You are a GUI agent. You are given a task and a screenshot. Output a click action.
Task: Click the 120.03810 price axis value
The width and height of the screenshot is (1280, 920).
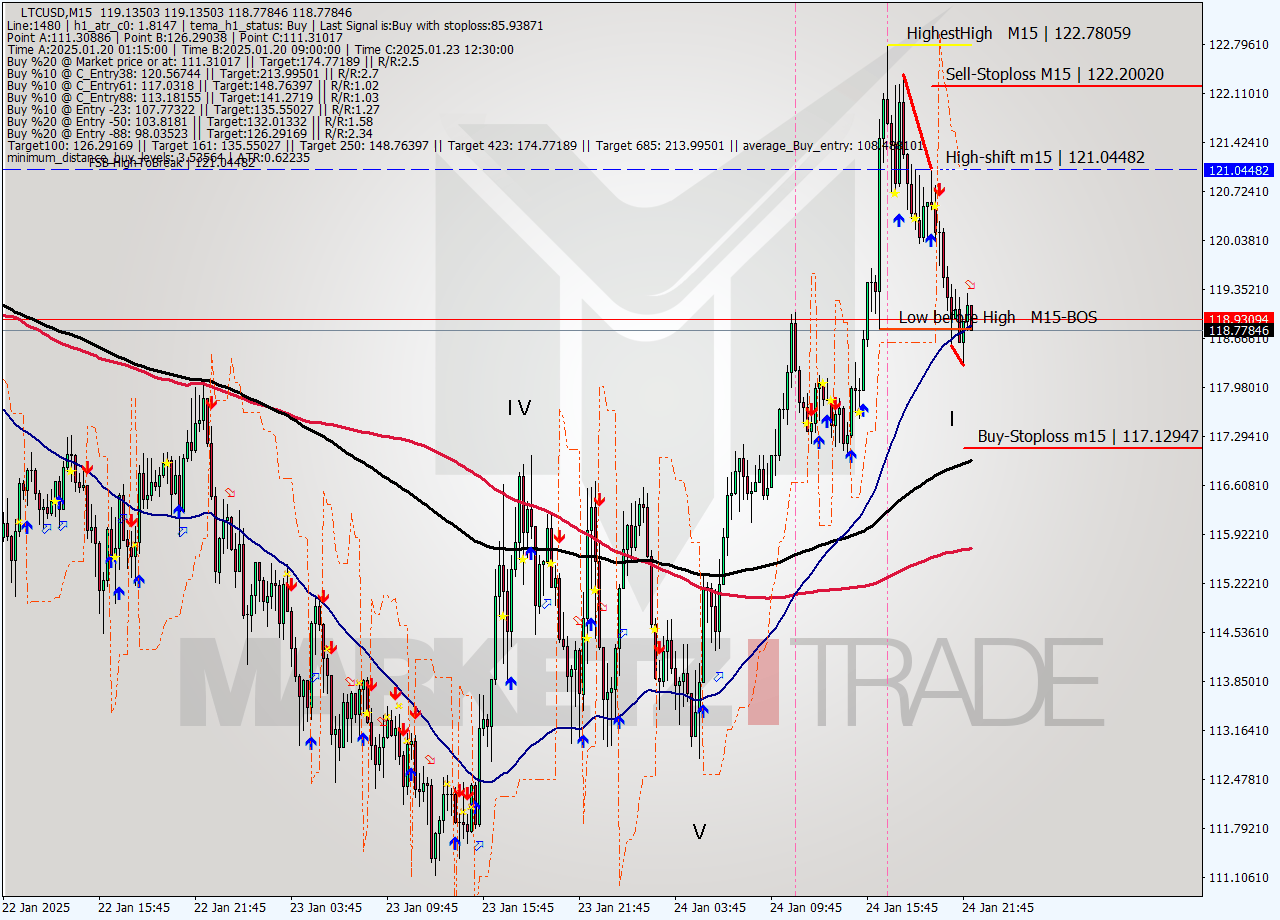[x=1239, y=240]
